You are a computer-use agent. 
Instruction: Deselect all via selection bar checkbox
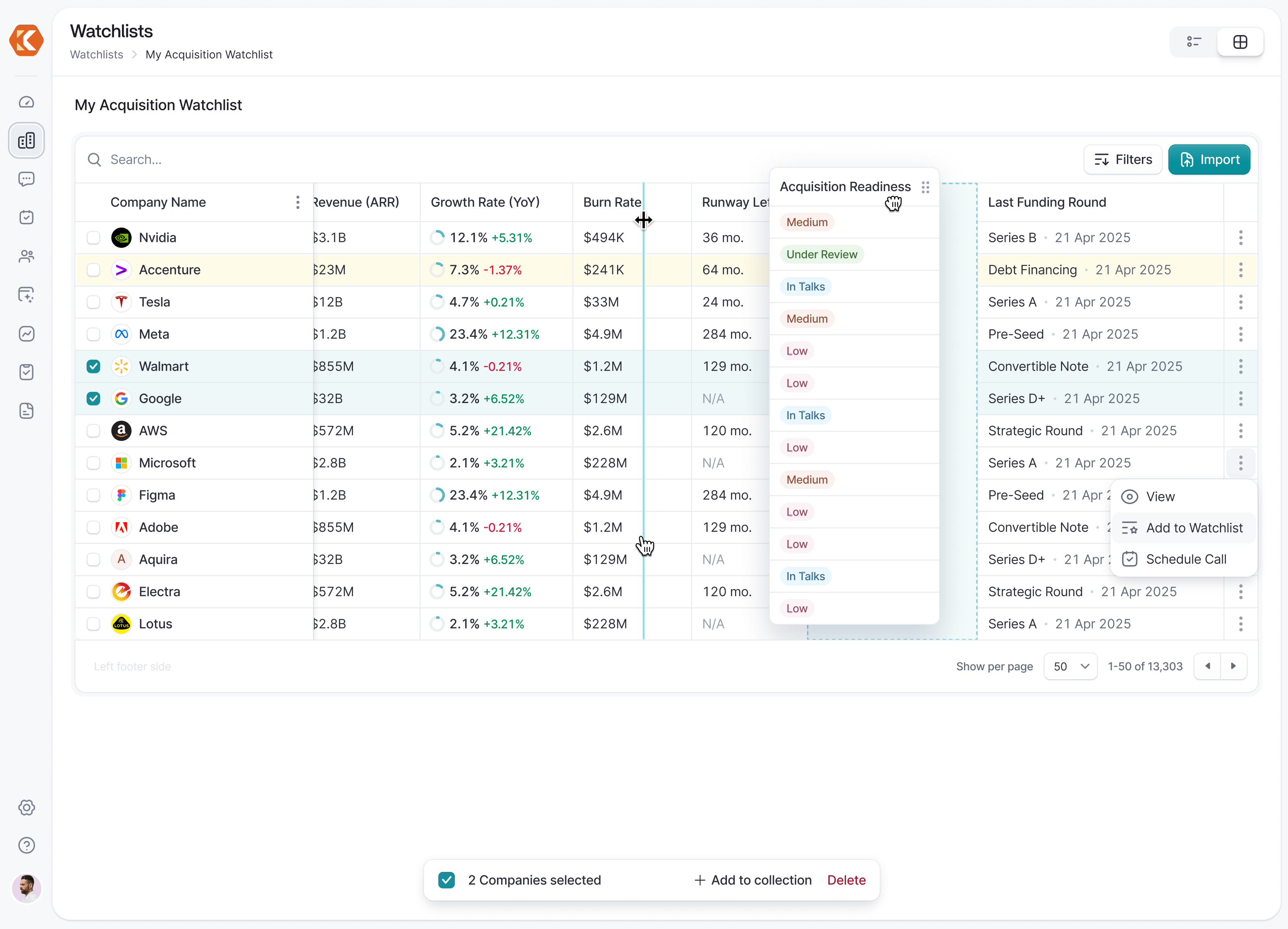pyautogui.click(x=446, y=880)
